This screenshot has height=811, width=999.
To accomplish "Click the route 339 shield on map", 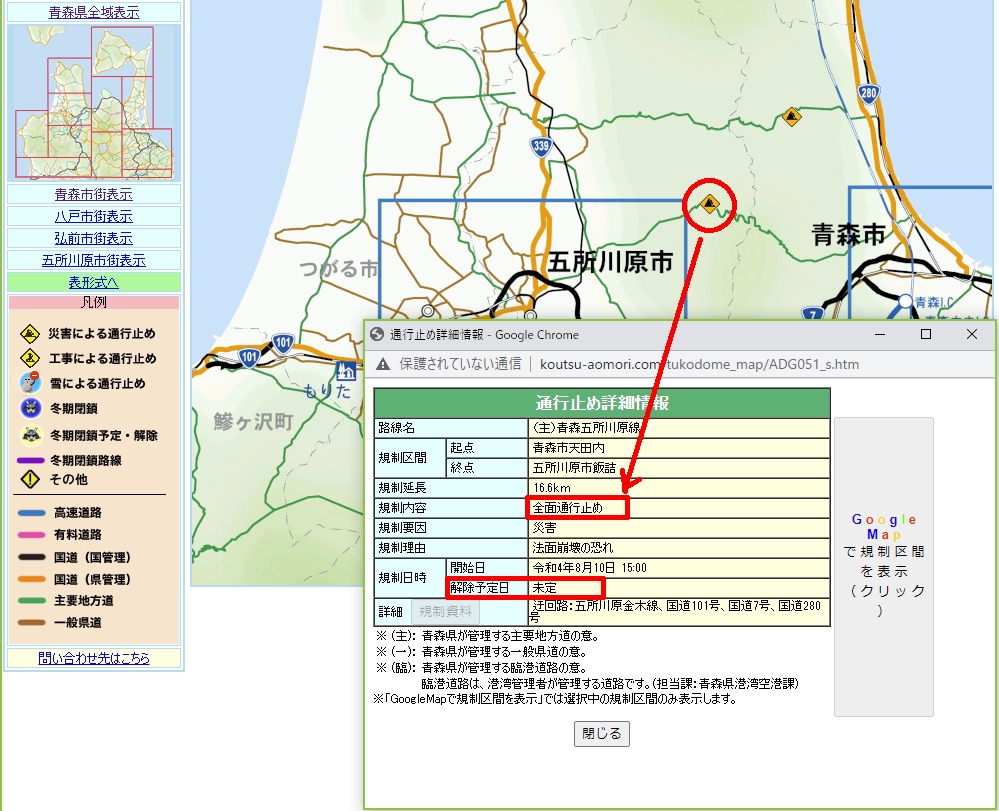I will coord(541,147).
